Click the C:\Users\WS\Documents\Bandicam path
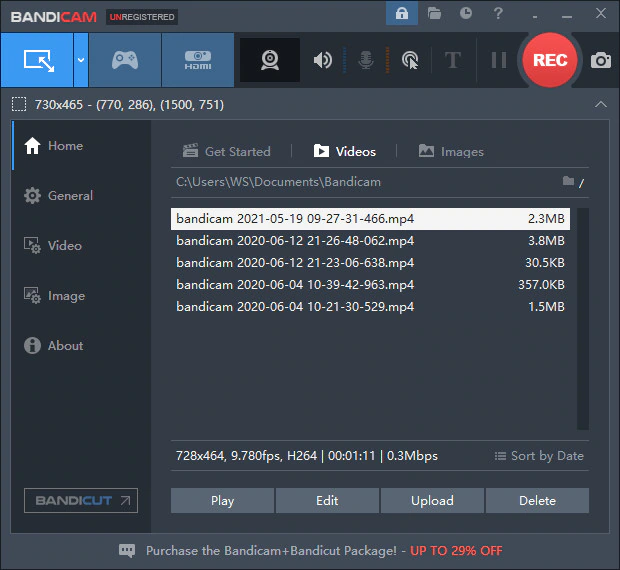The image size is (620, 570). coord(278,182)
